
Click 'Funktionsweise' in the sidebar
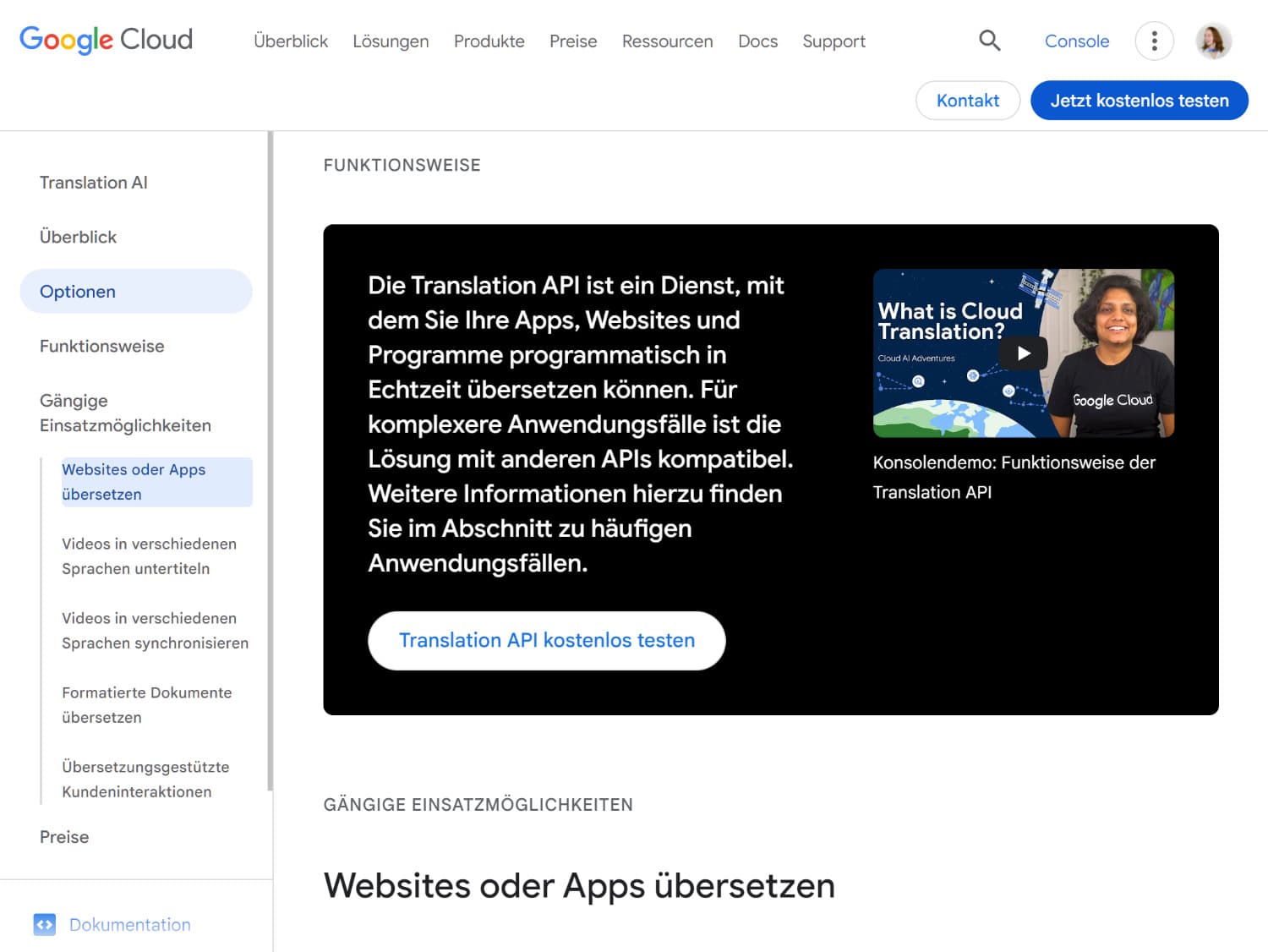[x=101, y=346]
